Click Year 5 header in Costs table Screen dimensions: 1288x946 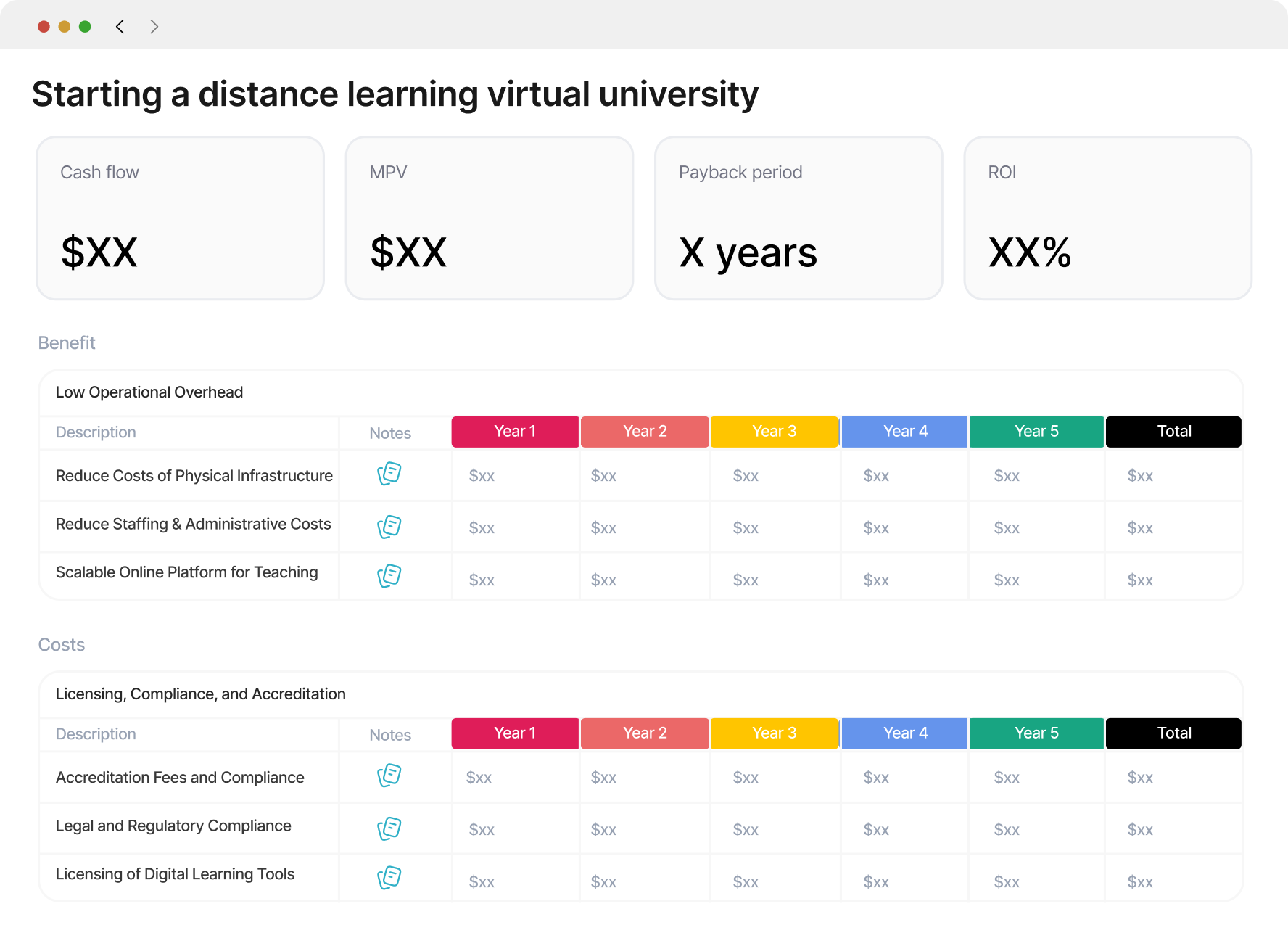click(x=1036, y=733)
